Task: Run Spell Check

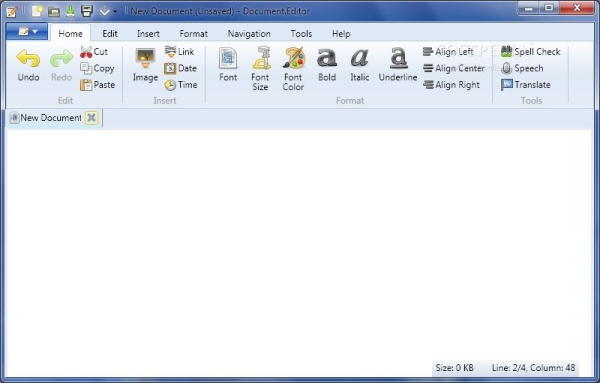Action: click(530, 52)
